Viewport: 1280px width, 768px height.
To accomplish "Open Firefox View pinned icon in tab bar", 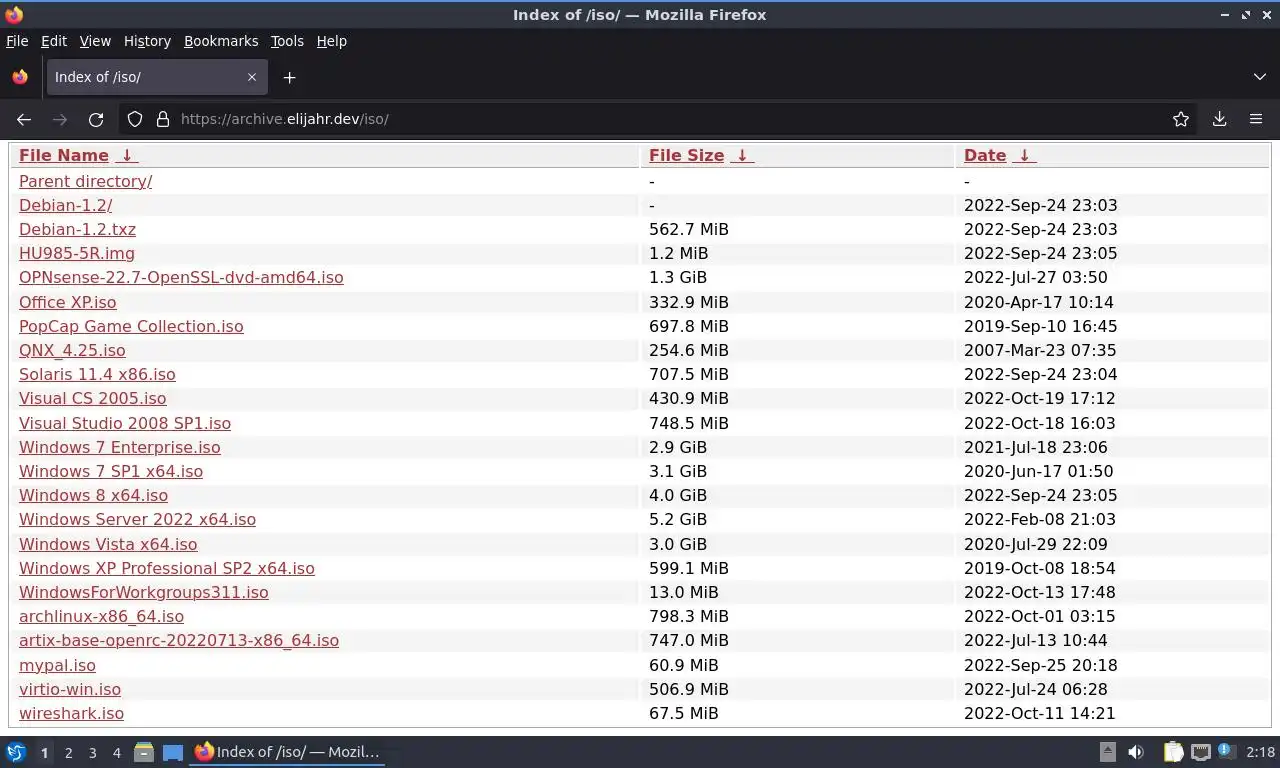I will click(x=20, y=77).
